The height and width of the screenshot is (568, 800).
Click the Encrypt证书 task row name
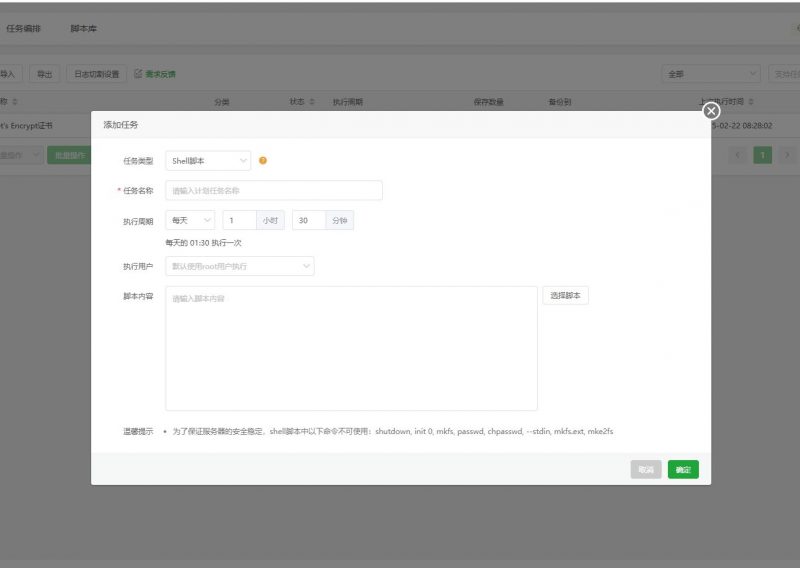tap(27, 126)
